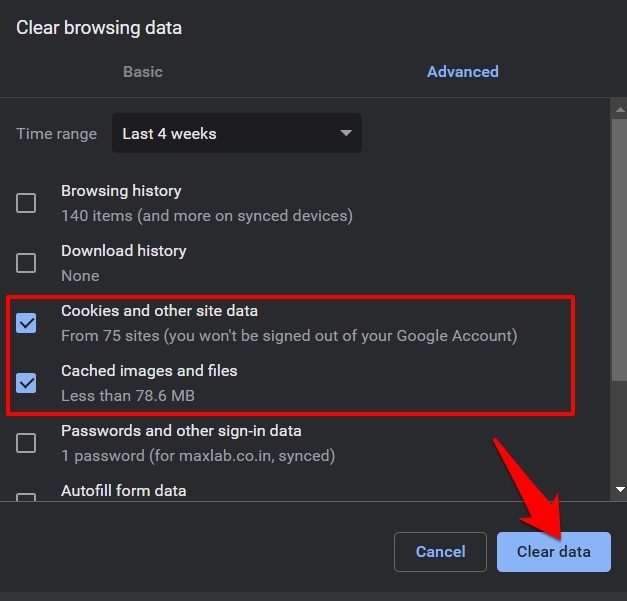
Task: Enable the Browsing history checkbox
Action: point(26,203)
